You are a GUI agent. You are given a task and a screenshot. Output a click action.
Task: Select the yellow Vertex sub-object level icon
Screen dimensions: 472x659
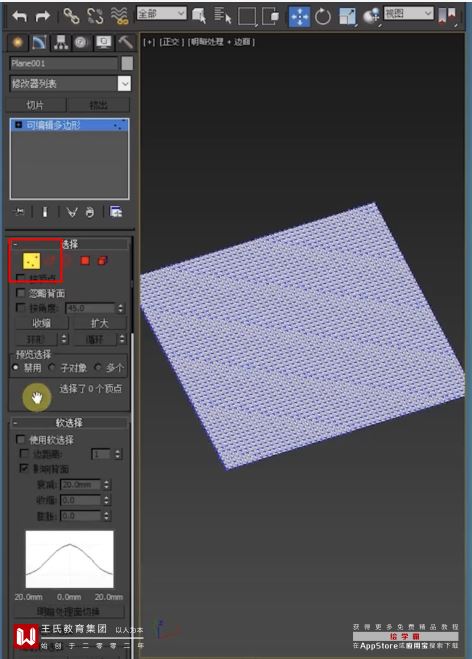[x=32, y=261]
